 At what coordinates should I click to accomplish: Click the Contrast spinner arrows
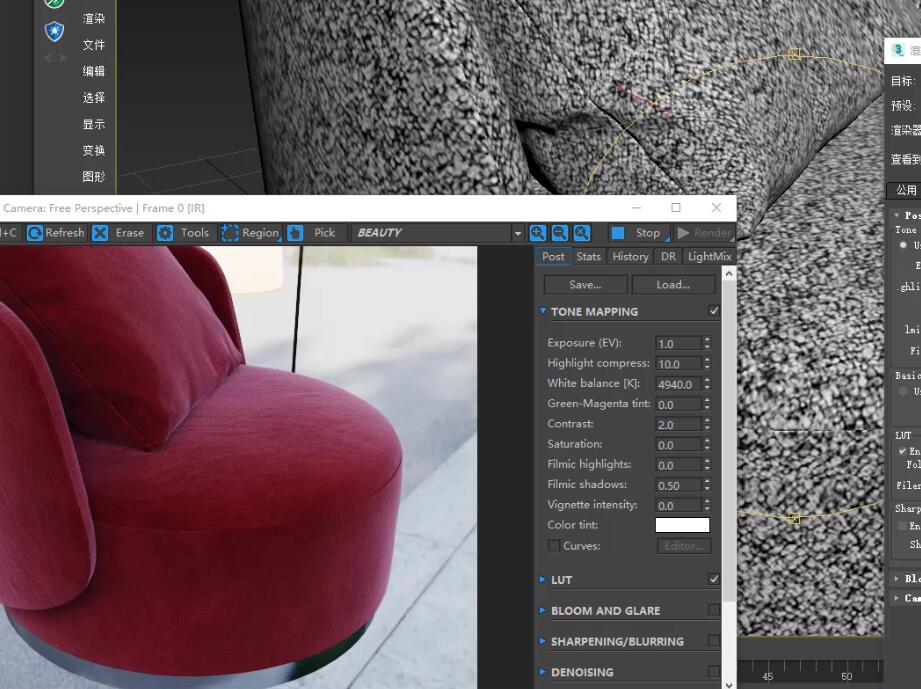click(707, 424)
